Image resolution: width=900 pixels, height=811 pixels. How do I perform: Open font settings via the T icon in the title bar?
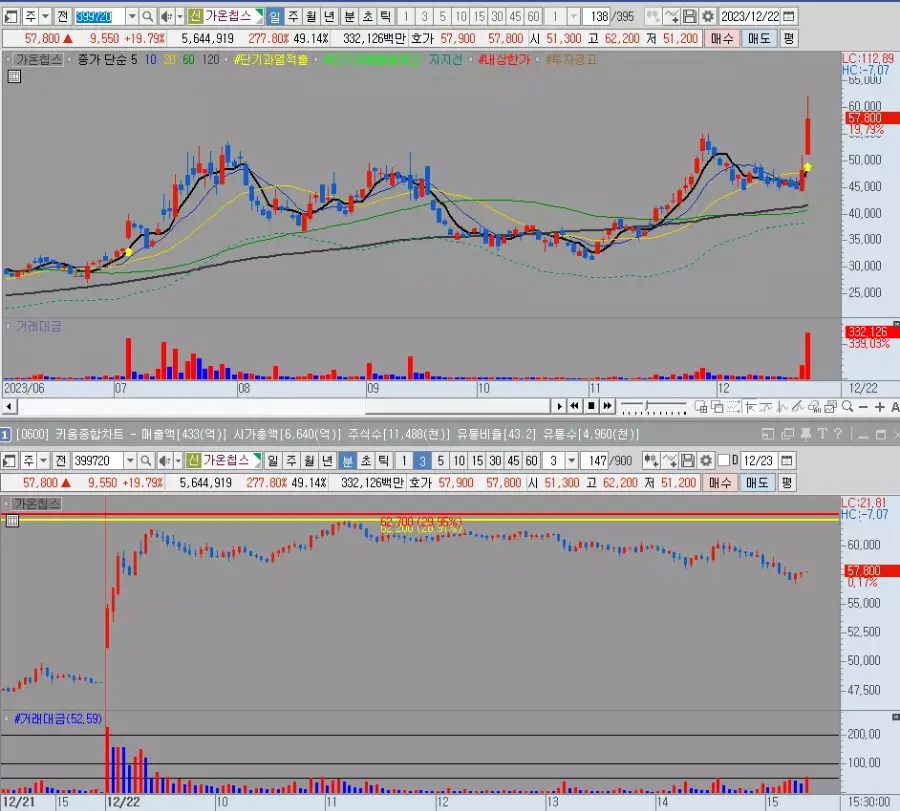pyautogui.click(x=822, y=434)
